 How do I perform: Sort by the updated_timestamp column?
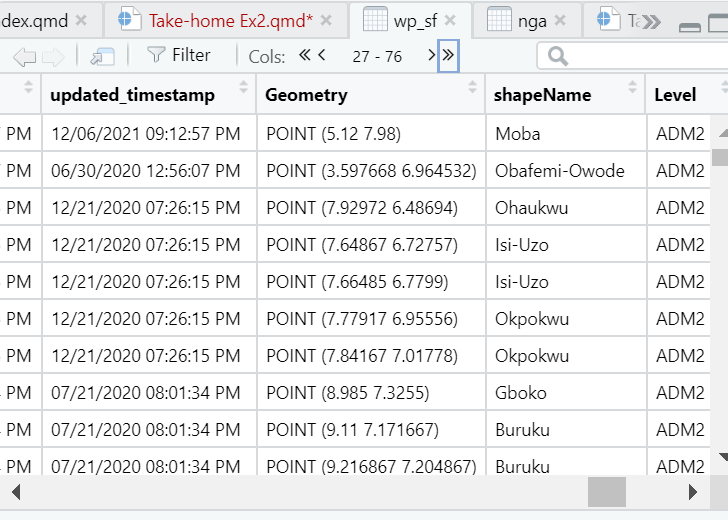point(244,89)
